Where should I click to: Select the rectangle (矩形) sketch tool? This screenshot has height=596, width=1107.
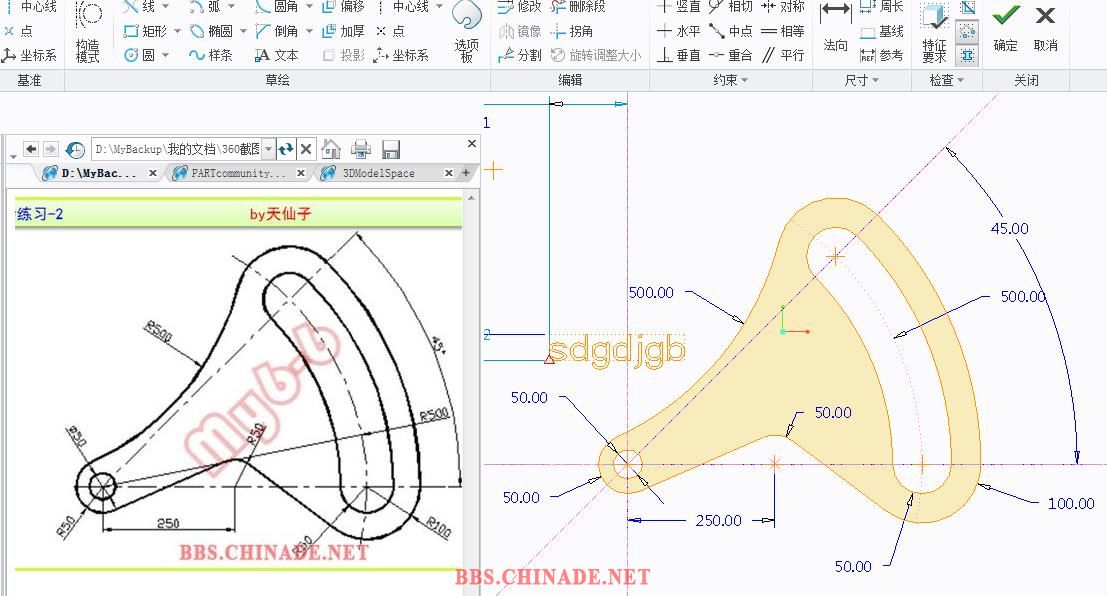point(146,31)
